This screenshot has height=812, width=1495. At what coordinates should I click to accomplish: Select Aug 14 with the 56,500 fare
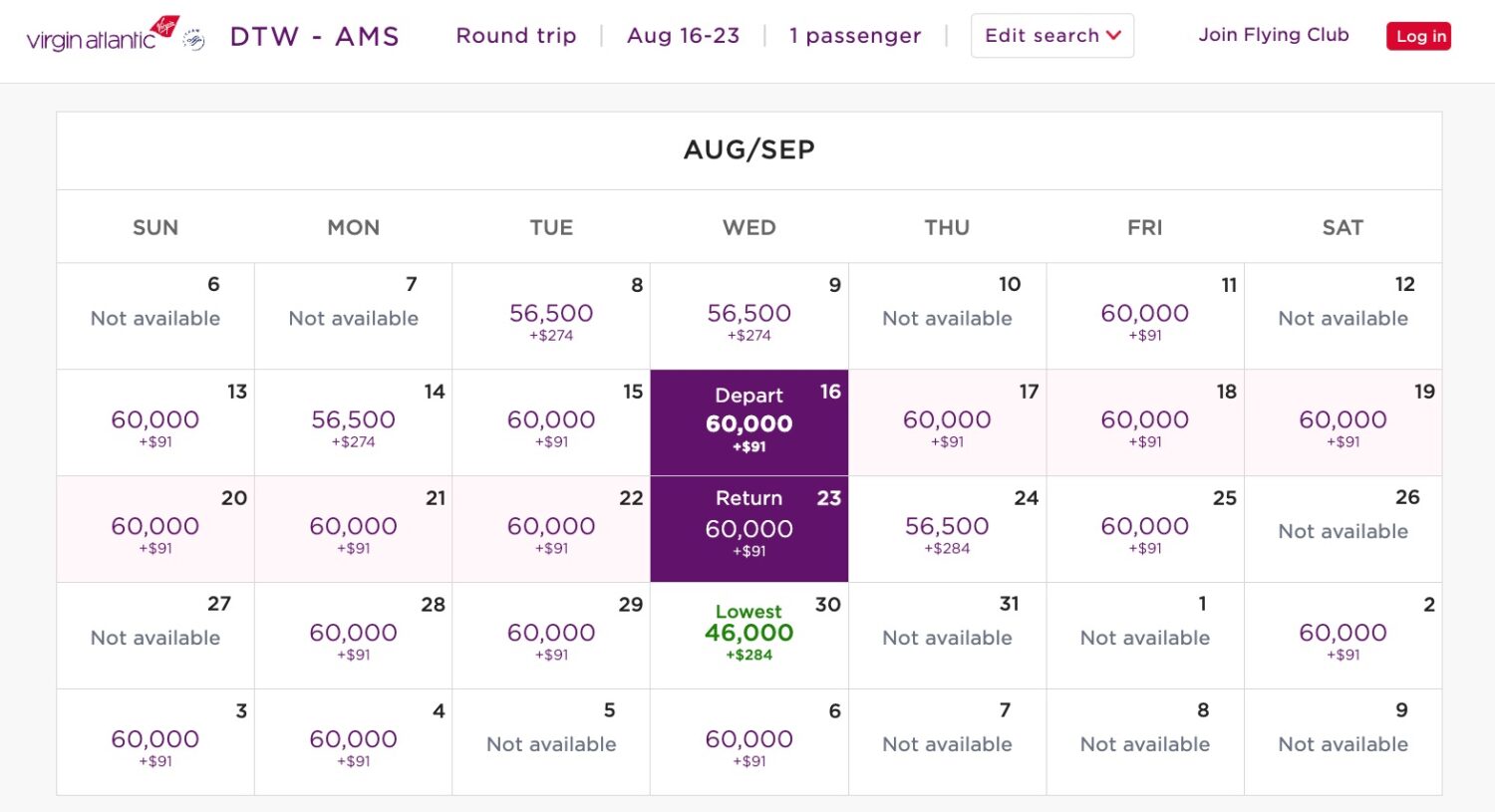tap(353, 421)
